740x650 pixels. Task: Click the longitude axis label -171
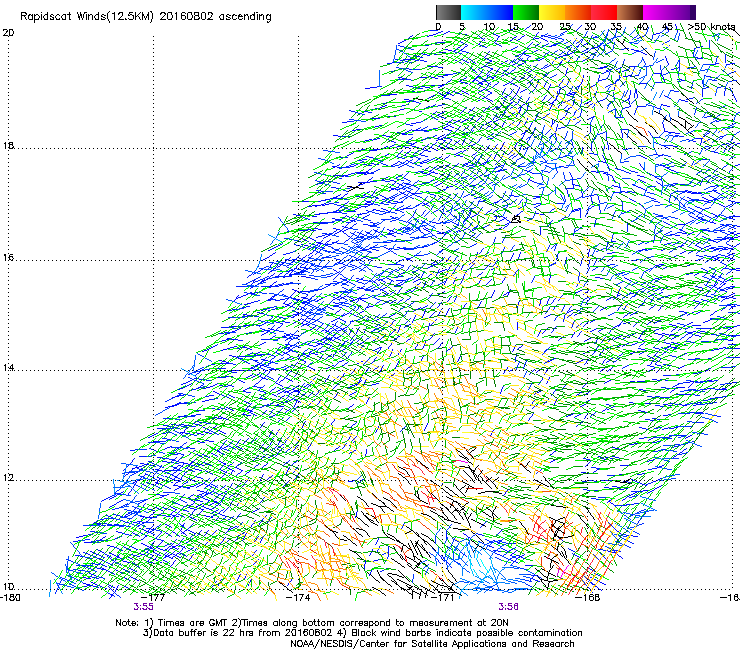click(443, 598)
